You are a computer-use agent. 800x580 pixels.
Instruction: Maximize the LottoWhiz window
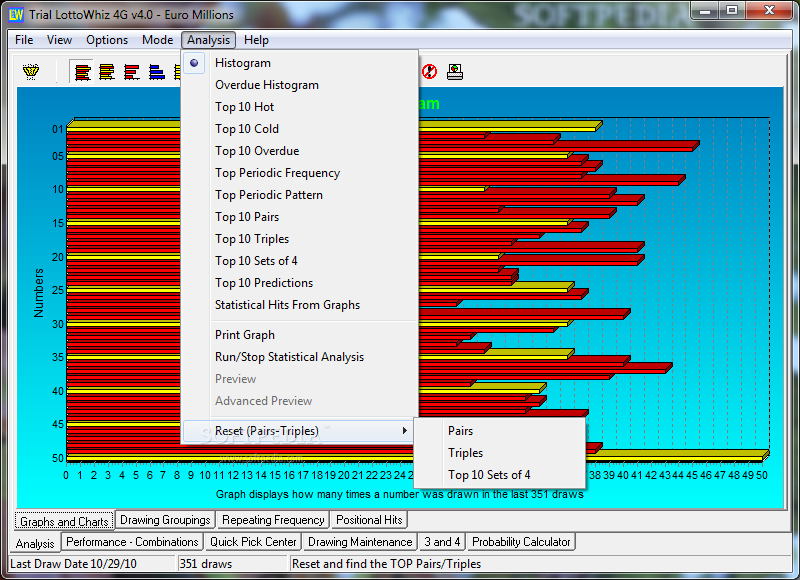(x=732, y=11)
